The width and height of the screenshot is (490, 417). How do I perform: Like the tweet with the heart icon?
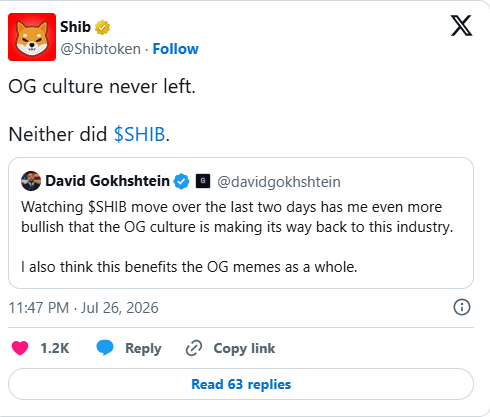20,348
